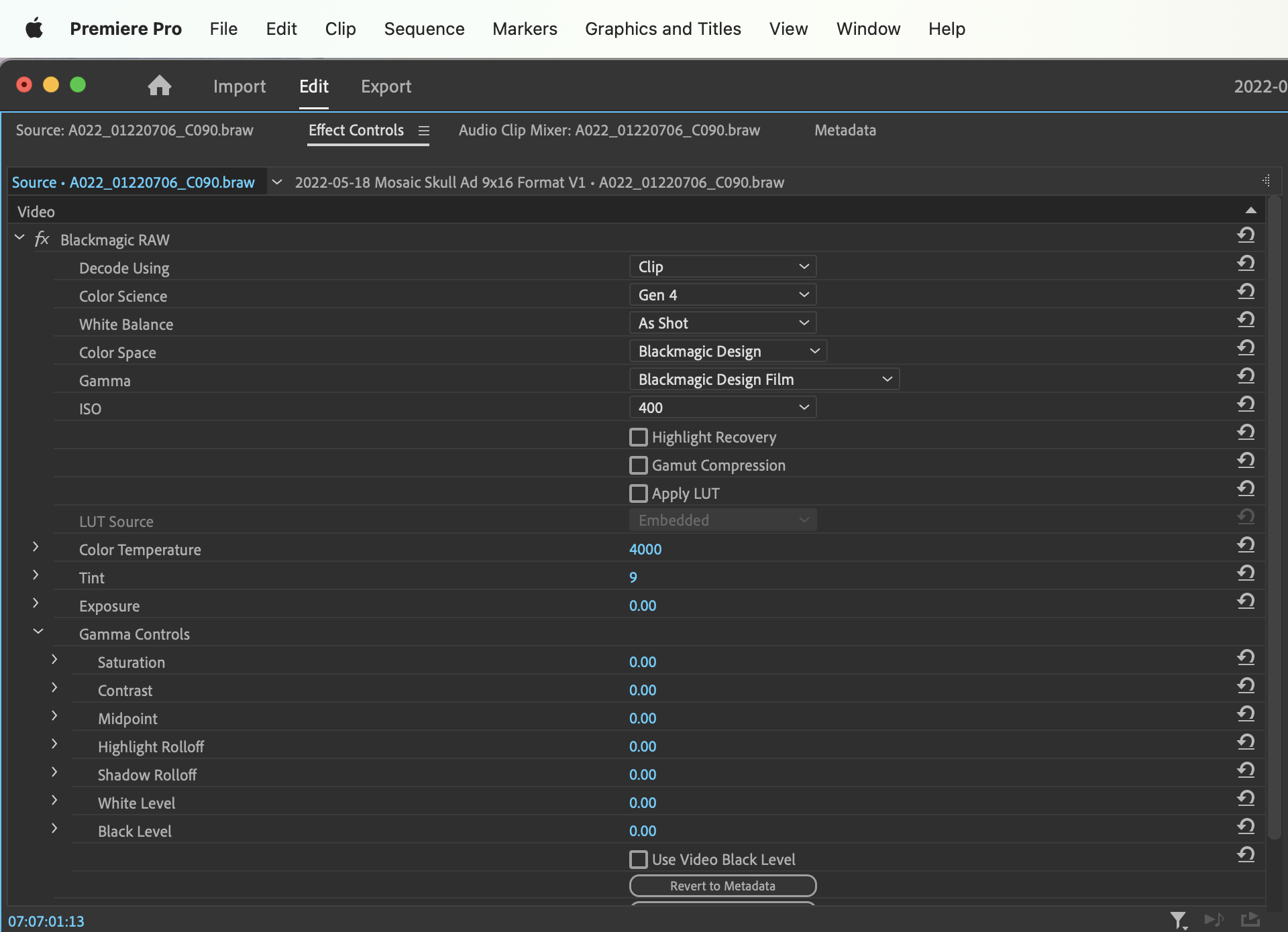Enable Apply LUT

pyautogui.click(x=638, y=493)
